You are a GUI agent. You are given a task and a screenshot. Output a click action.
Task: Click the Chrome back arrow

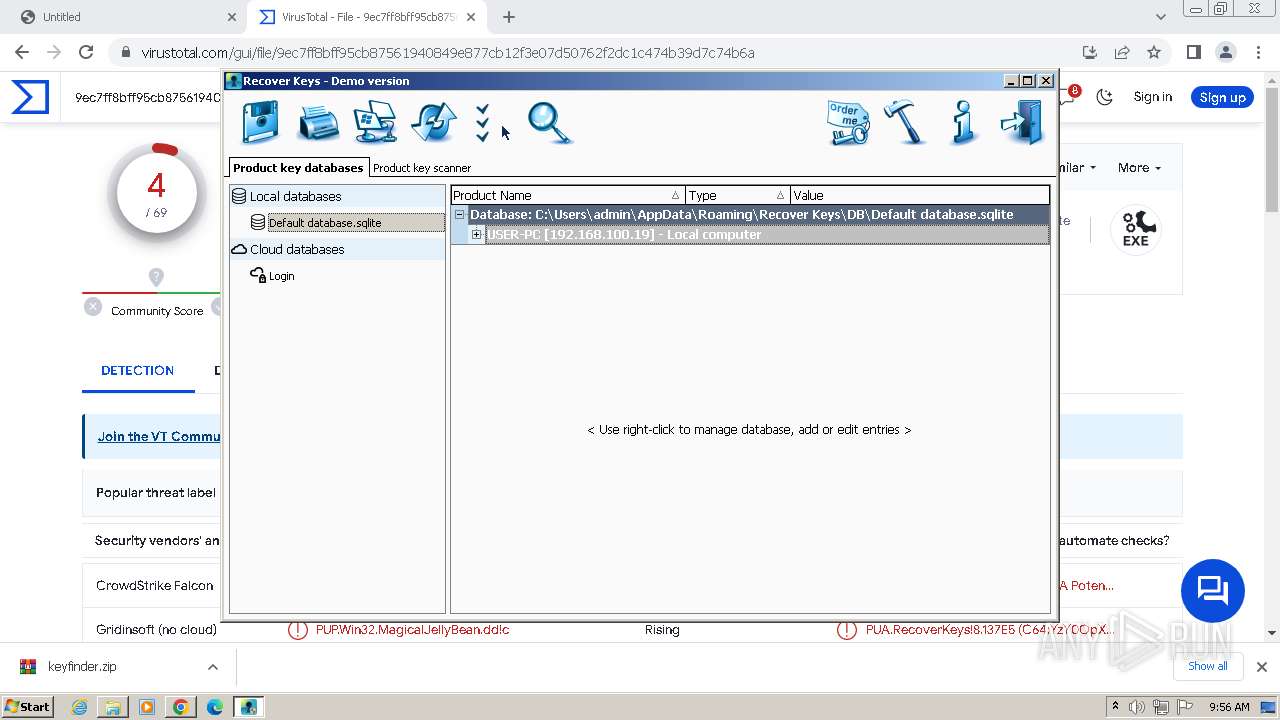22,52
